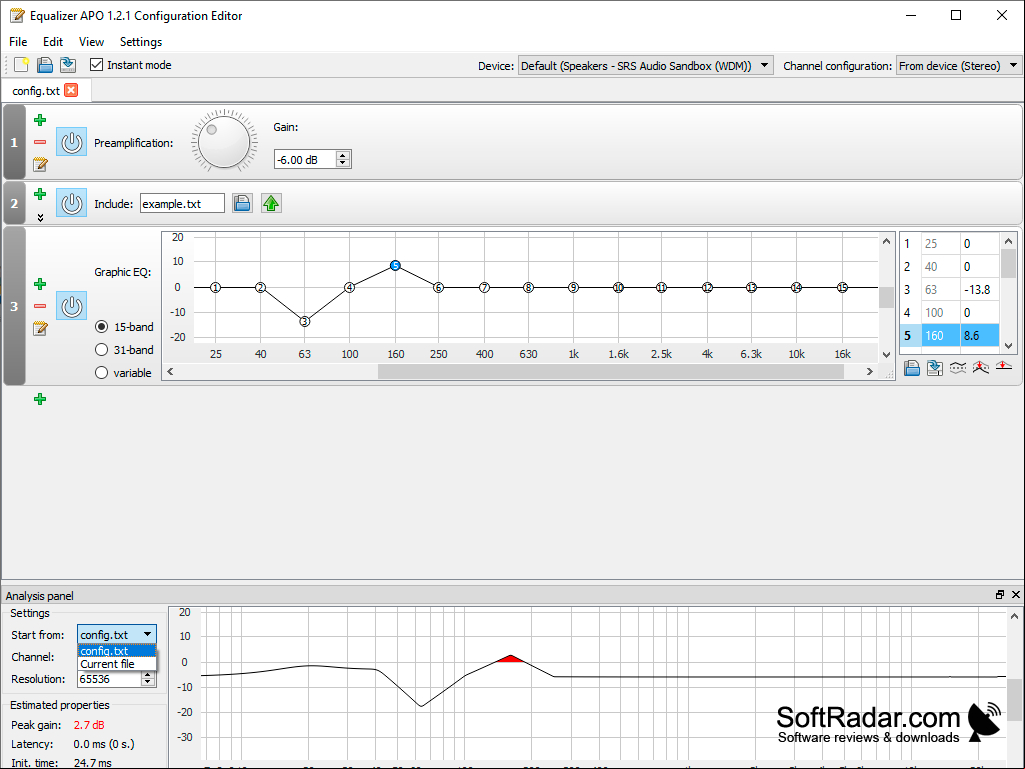1025x769 pixels.
Task: Decrease preamp gain with down arrow
Action: tap(343, 163)
